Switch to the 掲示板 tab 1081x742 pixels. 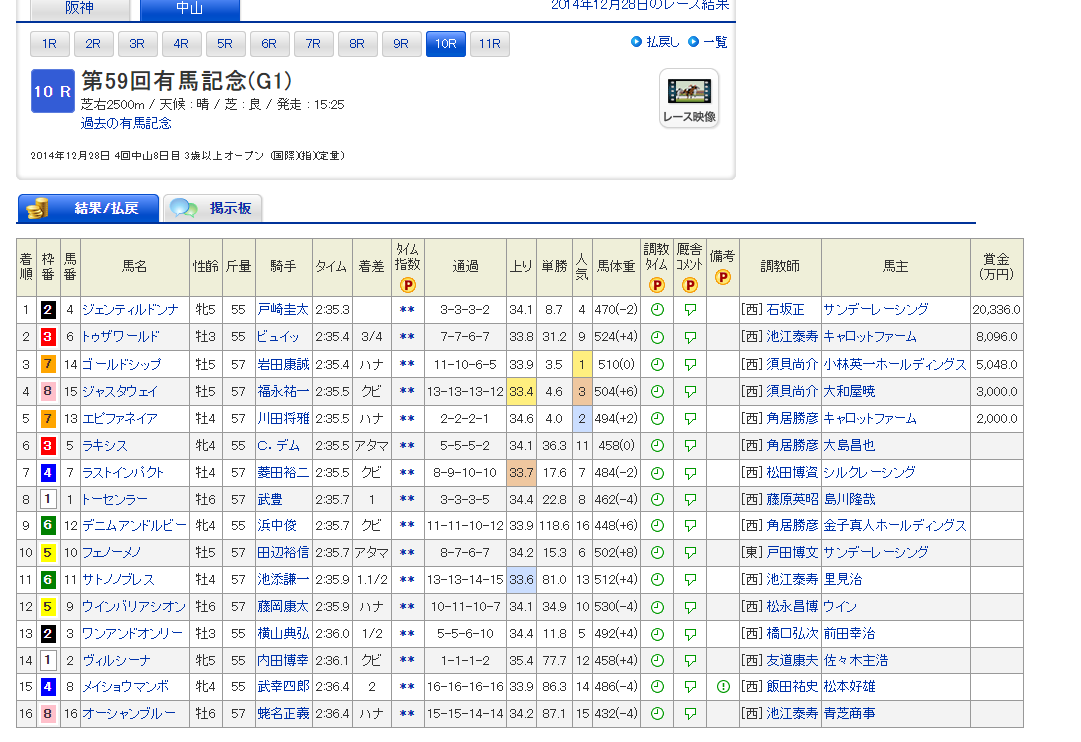click(x=213, y=209)
